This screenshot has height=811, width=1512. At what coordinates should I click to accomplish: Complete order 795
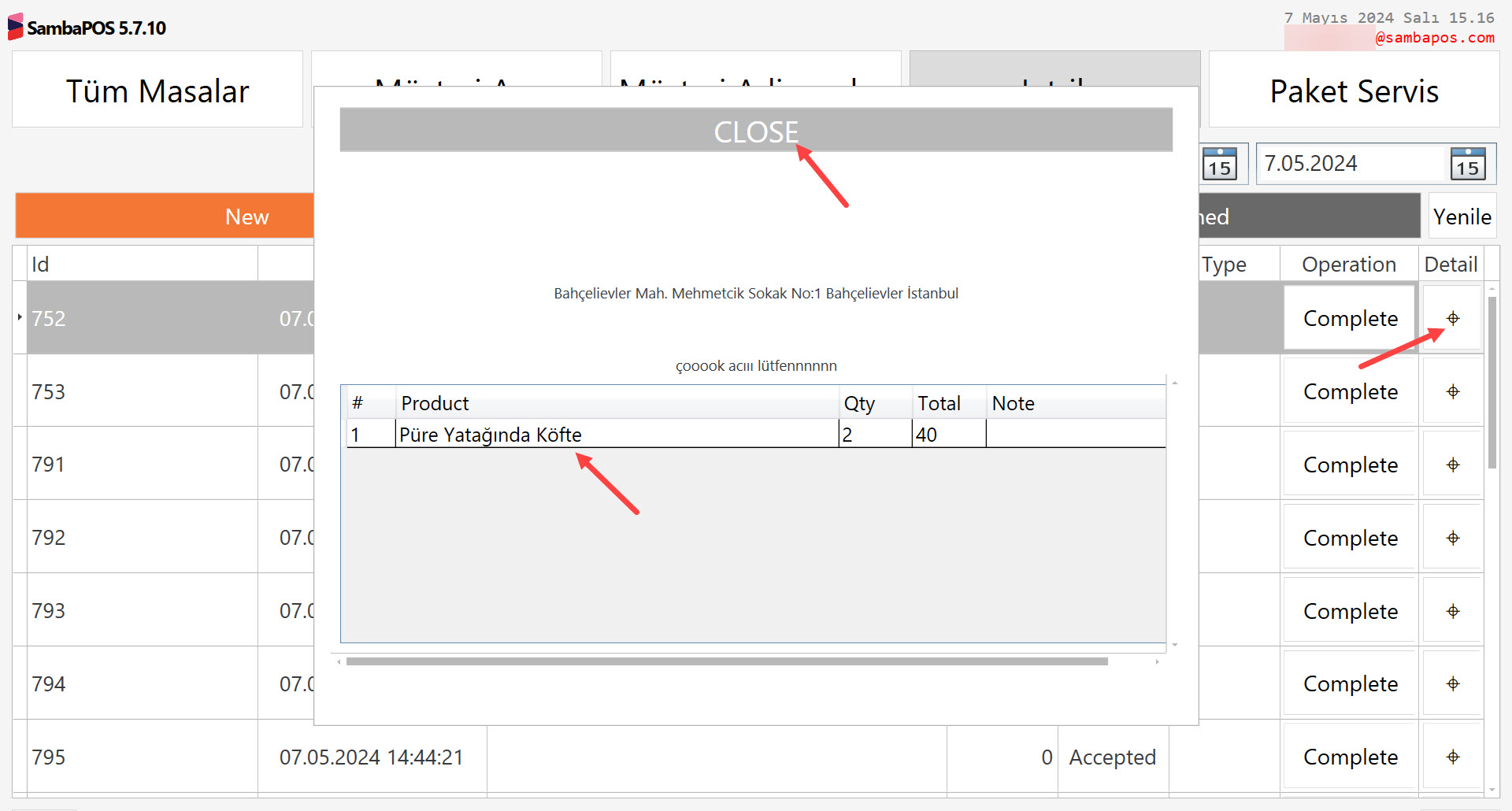click(x=1350, y=757)
